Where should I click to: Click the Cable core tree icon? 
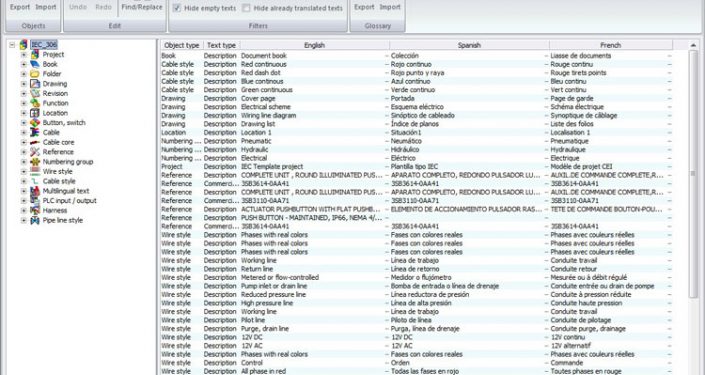tap(35, 142)
